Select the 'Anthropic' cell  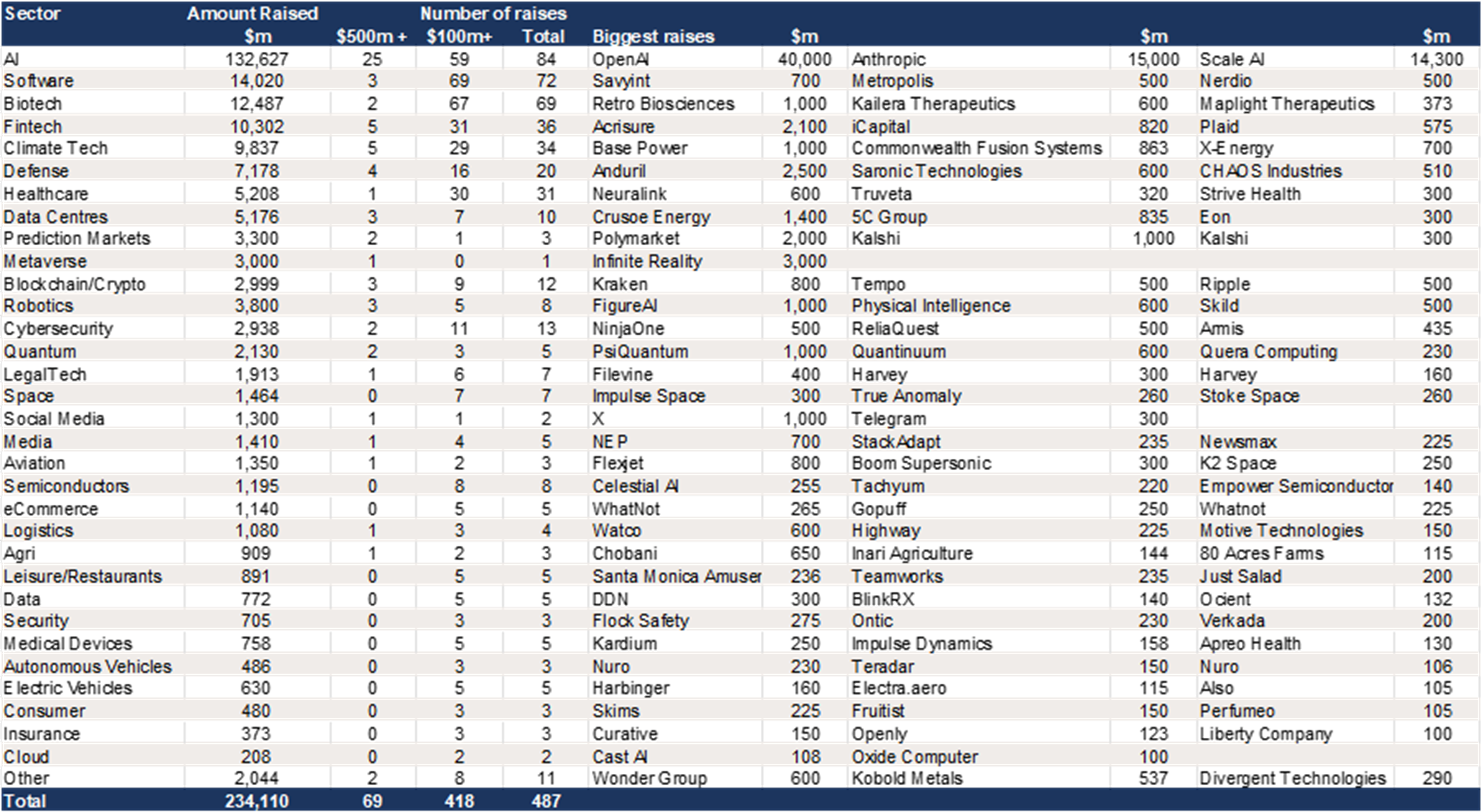coord(888,59)
